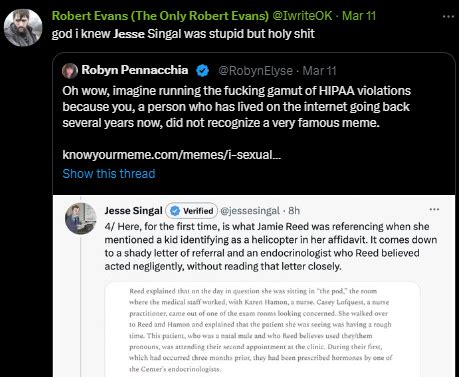Open the Mar 11 timestamp on Robert Evans tweet
Image resolution: width=459 pixels, height=377 pixels.
pyautogui.click(x=359, y=16)
